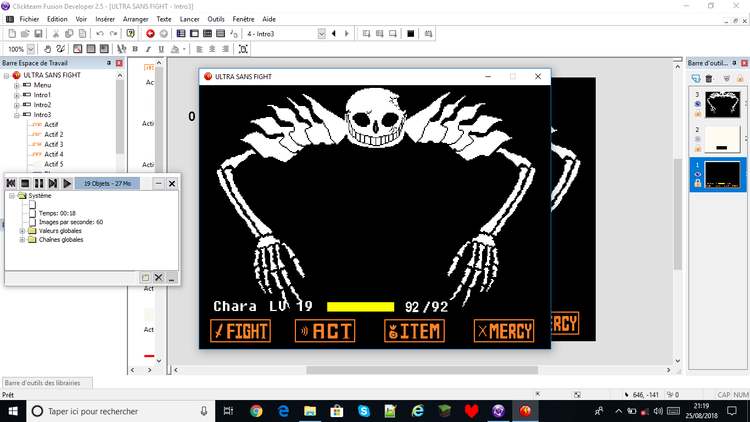This screenshot has height=422, width=750.
Task: Collapse the Intro3 frame node
Action: (x=17, y=115)
